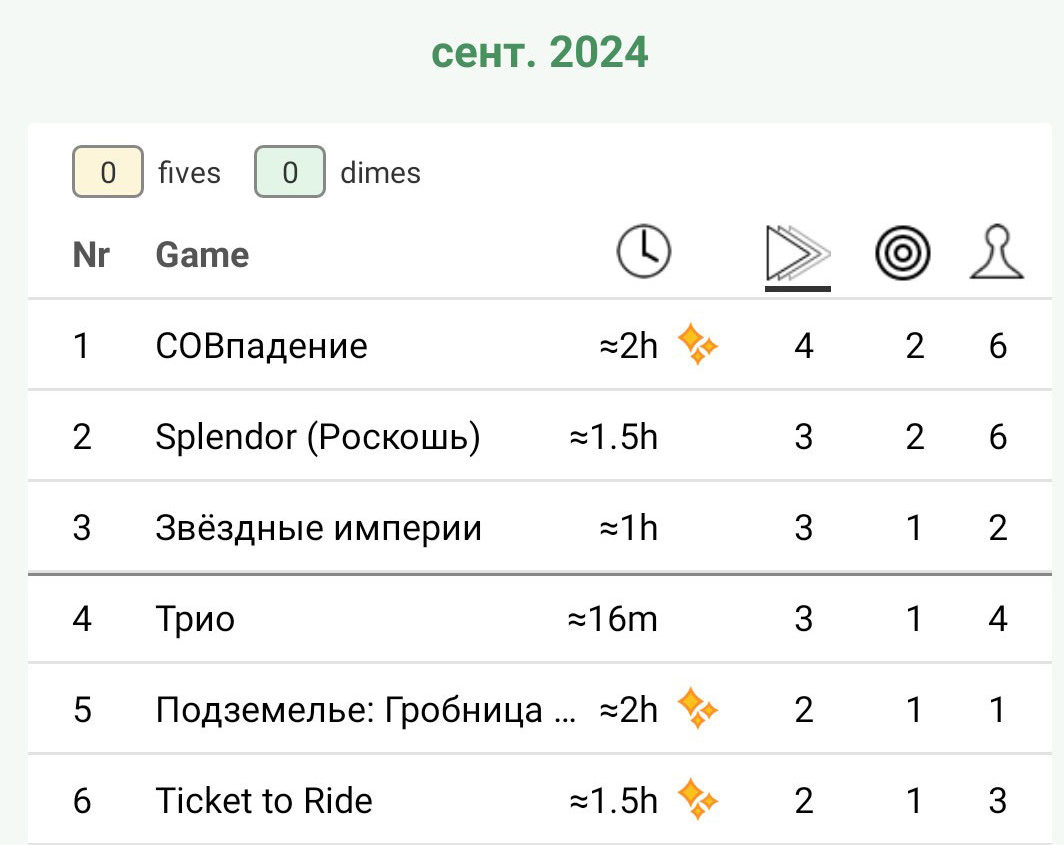The height and width of the screenshot is (845, 1064).
Task: Select the Ticket to Ride row
Action: click(x=264, y=800)
